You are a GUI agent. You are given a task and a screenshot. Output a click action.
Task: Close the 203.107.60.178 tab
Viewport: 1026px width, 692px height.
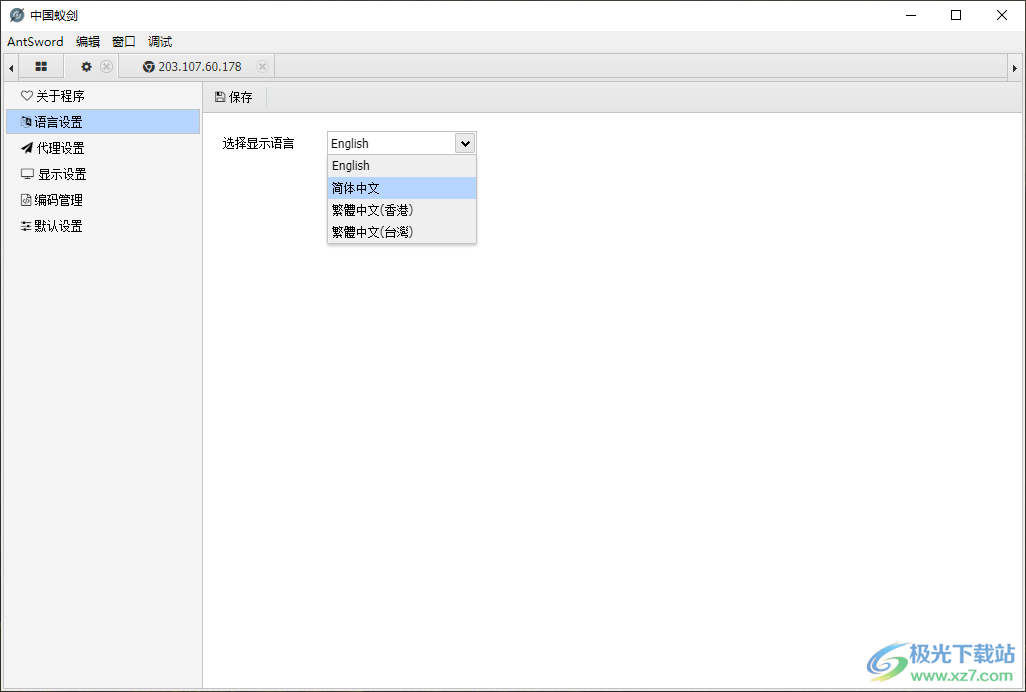(262, 67)
